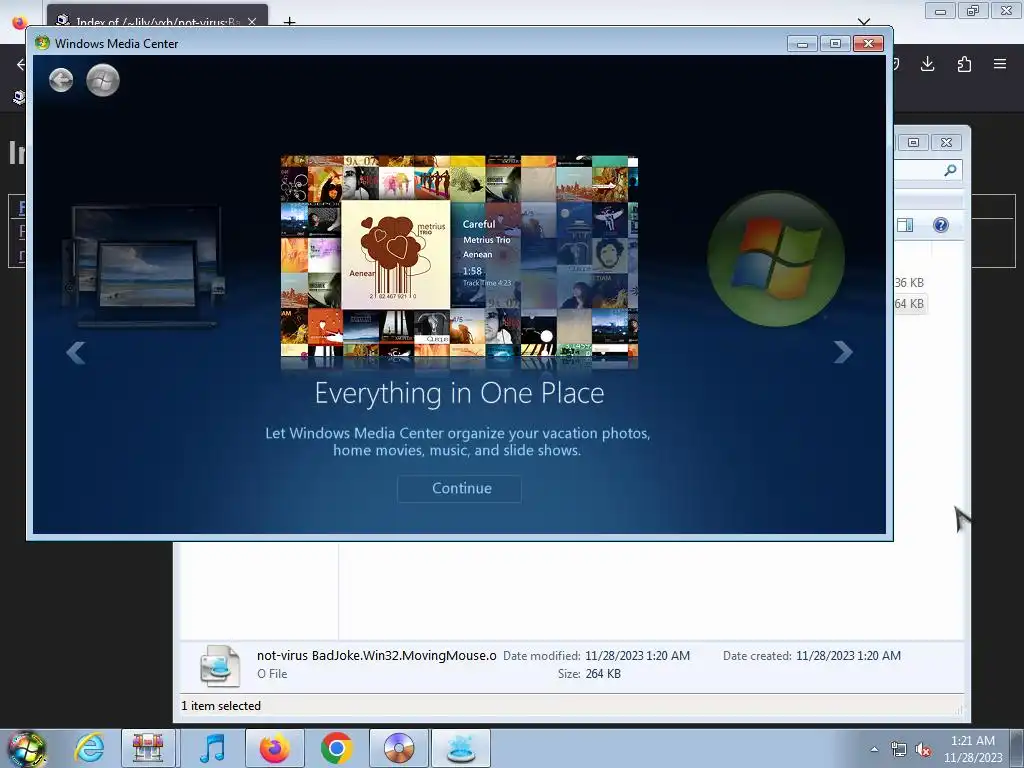Image resolution: width=1024 pixels, height=768 pixels.
Task: Toggle Explorer preview pane icon
Action: pyautogui.click(x=905, y=225)
